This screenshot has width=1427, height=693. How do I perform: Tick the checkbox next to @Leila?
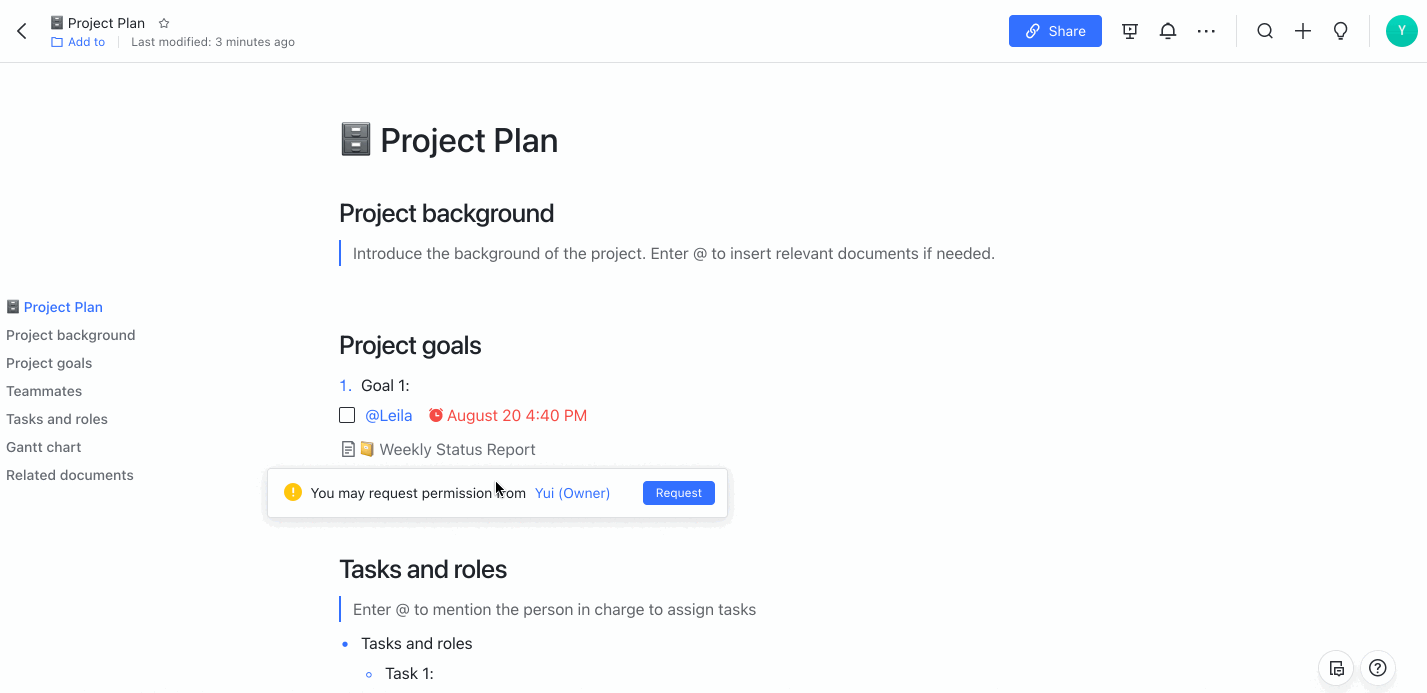347,414
